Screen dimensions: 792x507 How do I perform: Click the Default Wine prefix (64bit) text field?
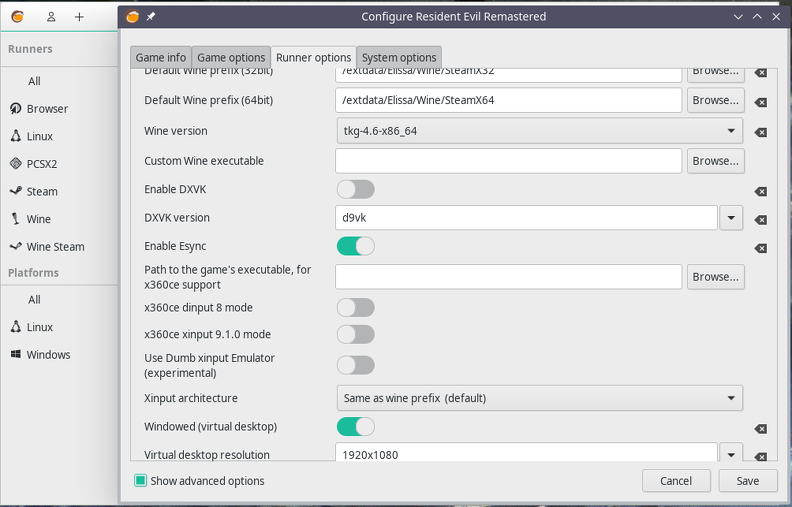coord(509,100)
